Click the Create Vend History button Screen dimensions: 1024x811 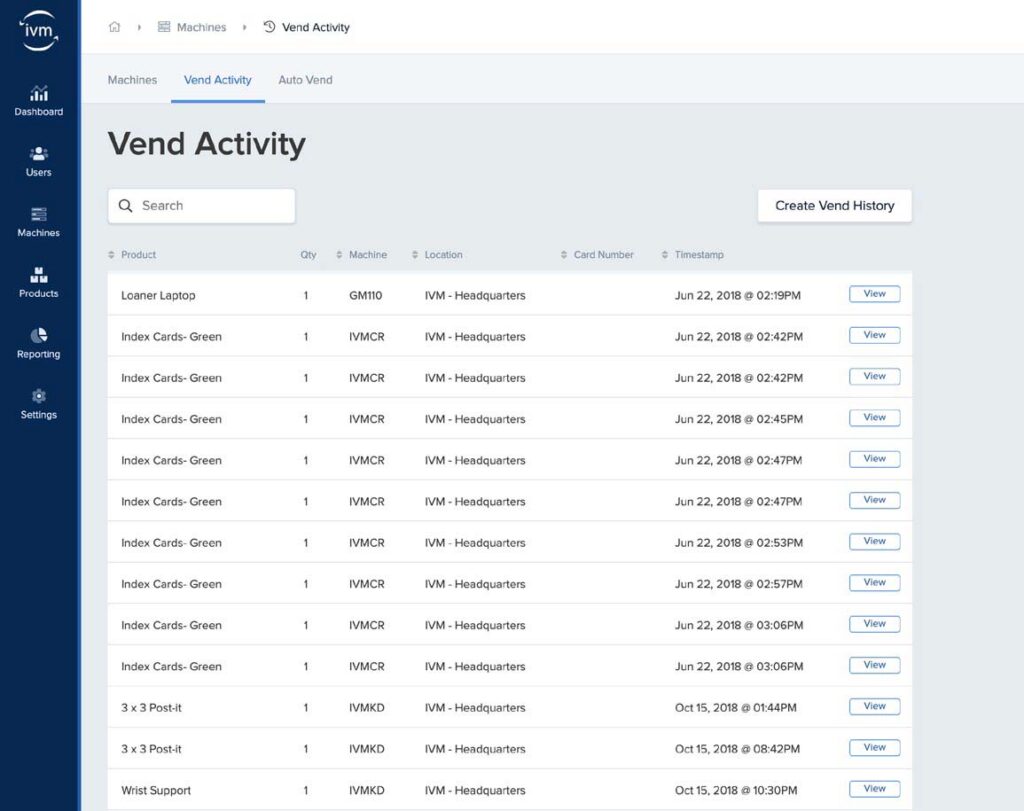tap(834, 206)
